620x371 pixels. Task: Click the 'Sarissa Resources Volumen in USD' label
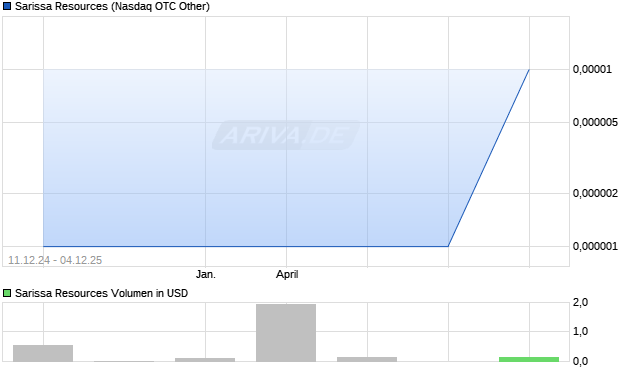pyautogui.click(x=101, y=293)
